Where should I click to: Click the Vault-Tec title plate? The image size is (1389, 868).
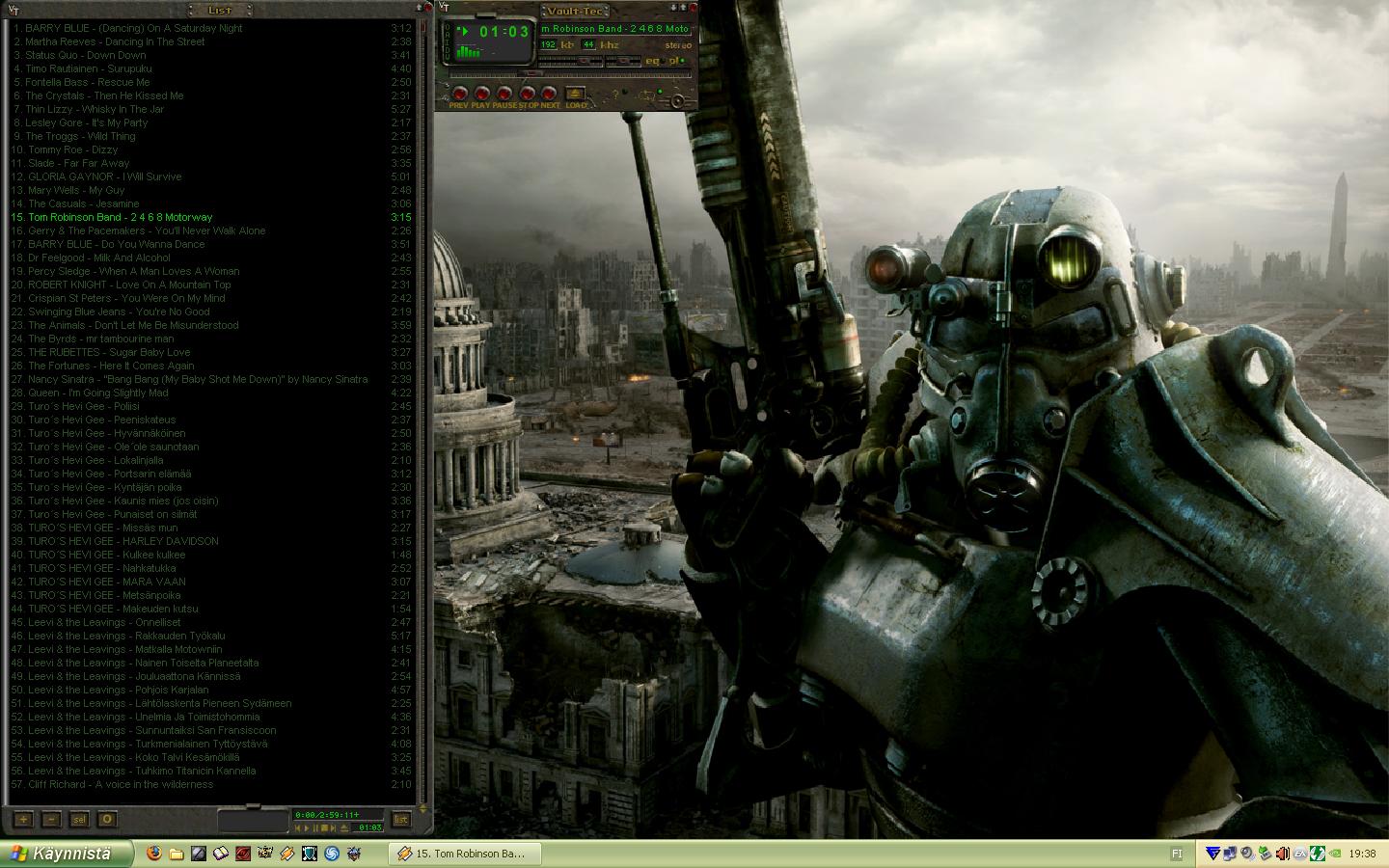coord(575,12)
